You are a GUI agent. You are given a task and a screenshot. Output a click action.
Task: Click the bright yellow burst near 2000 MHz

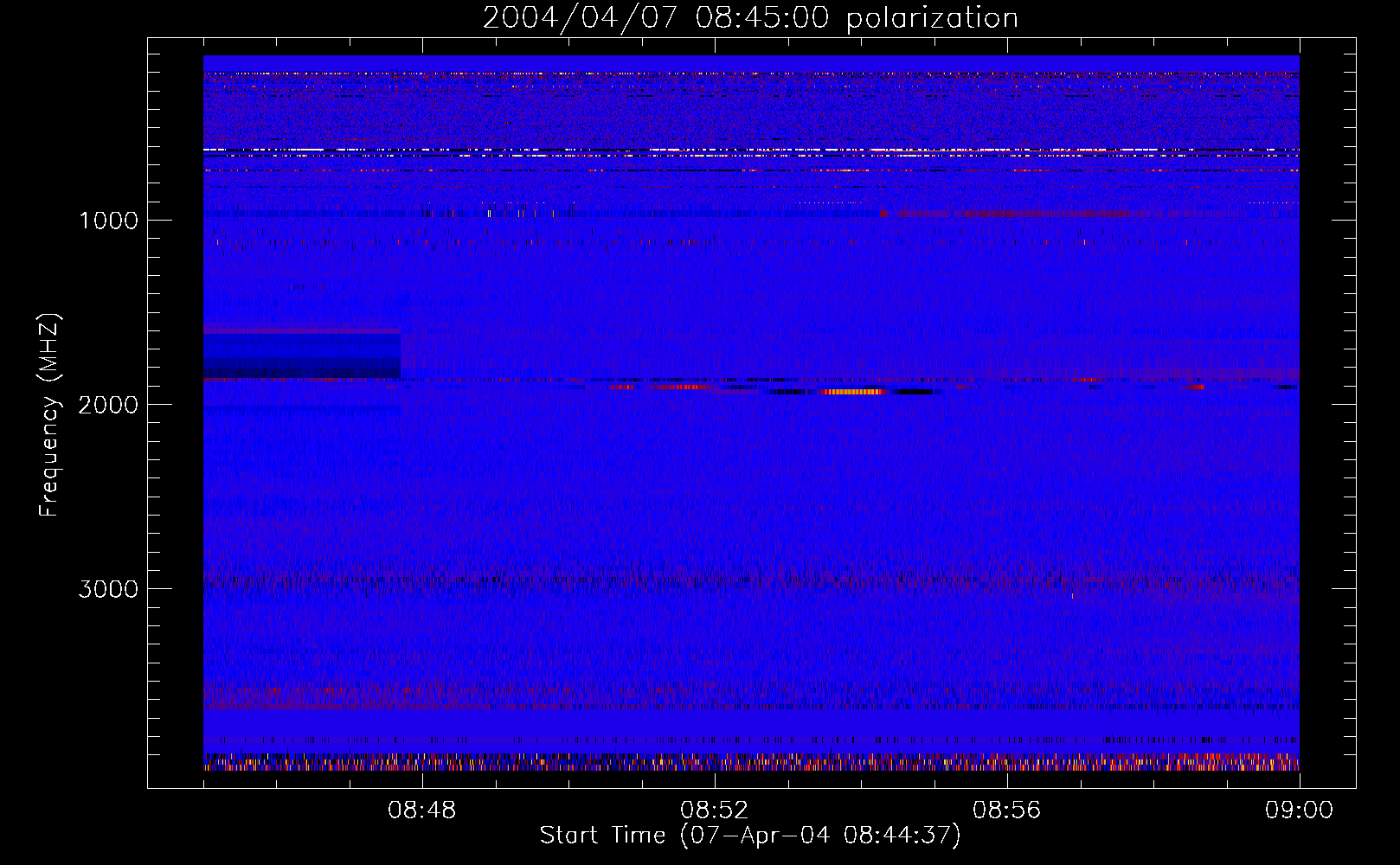tap(854, 392)
